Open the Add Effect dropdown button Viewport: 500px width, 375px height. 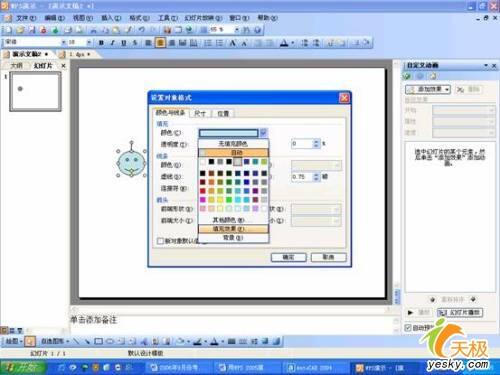(x=428, y=89)
